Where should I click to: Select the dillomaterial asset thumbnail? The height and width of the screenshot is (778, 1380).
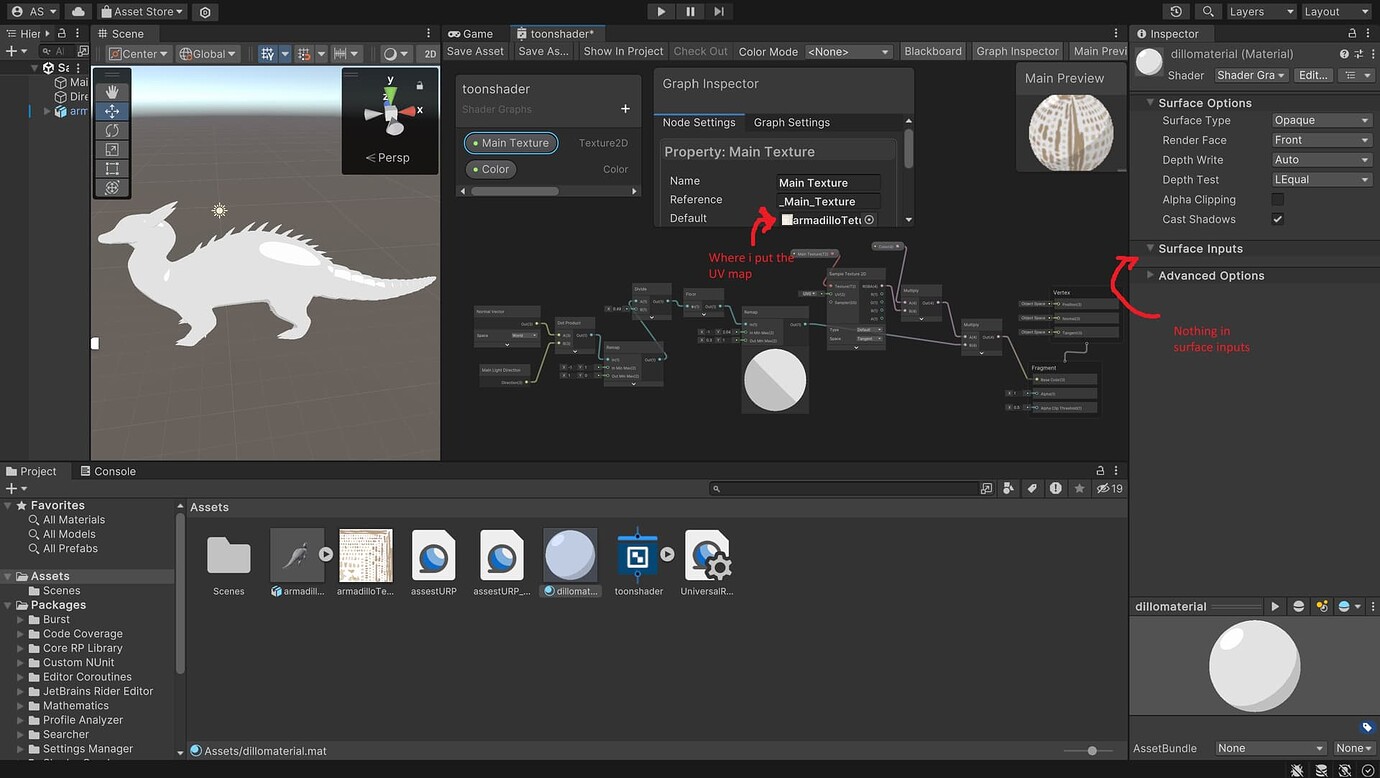click(x=570, y=555)
